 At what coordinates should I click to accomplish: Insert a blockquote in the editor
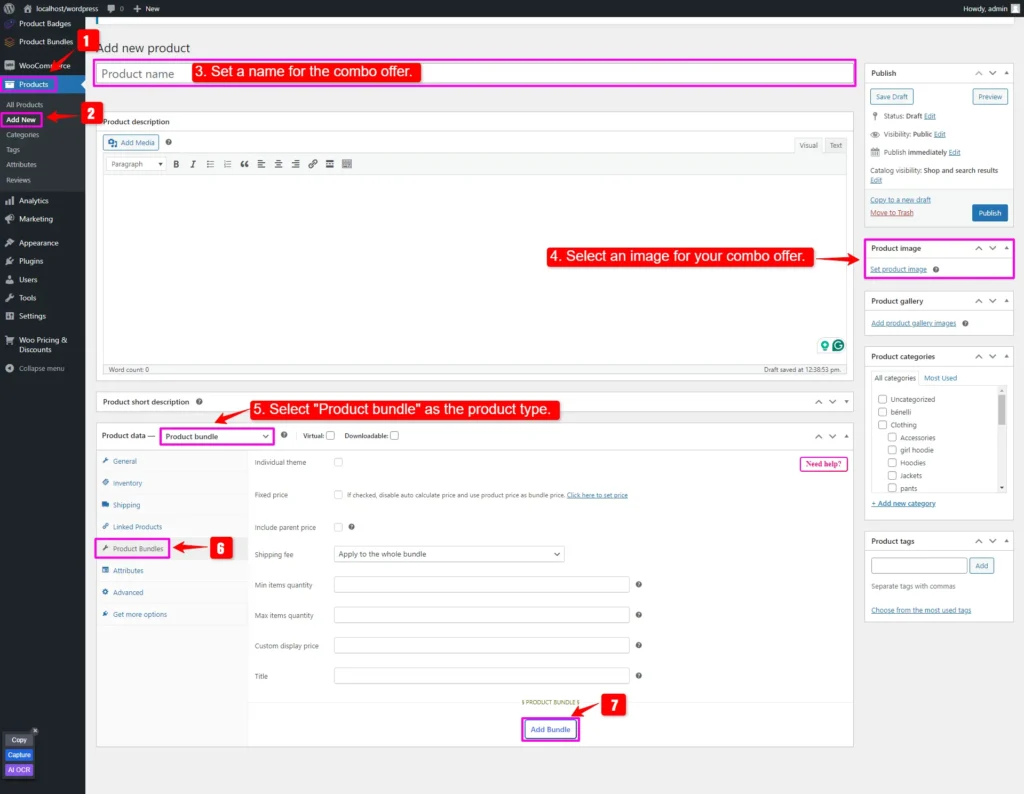coord(244,164)
